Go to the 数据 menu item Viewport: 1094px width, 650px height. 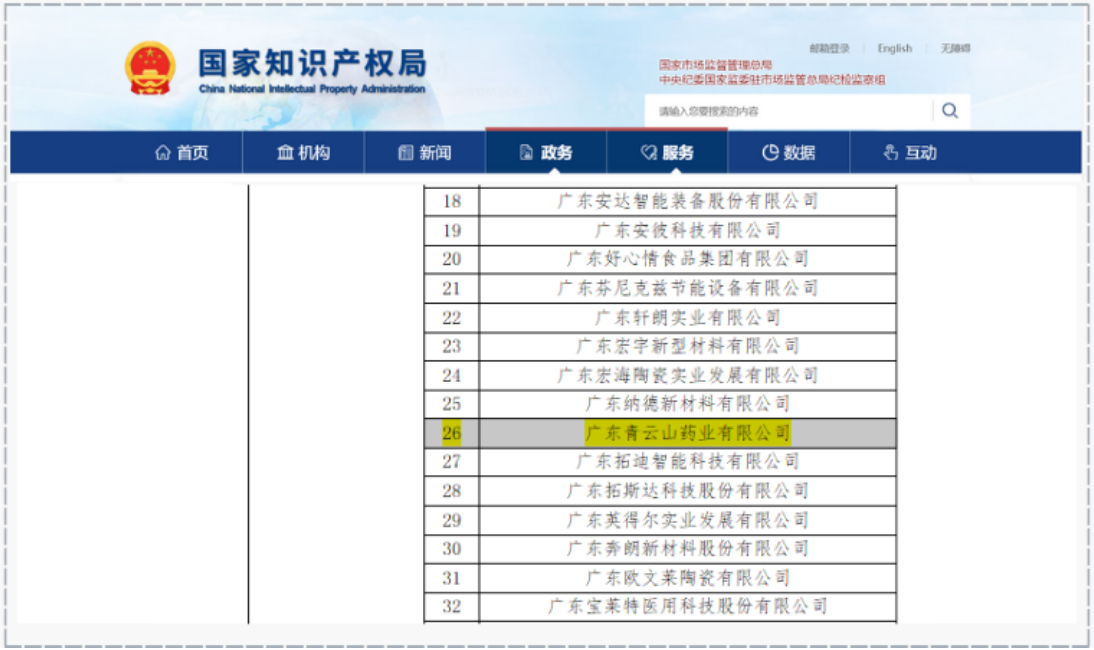(x=788, y=152)
